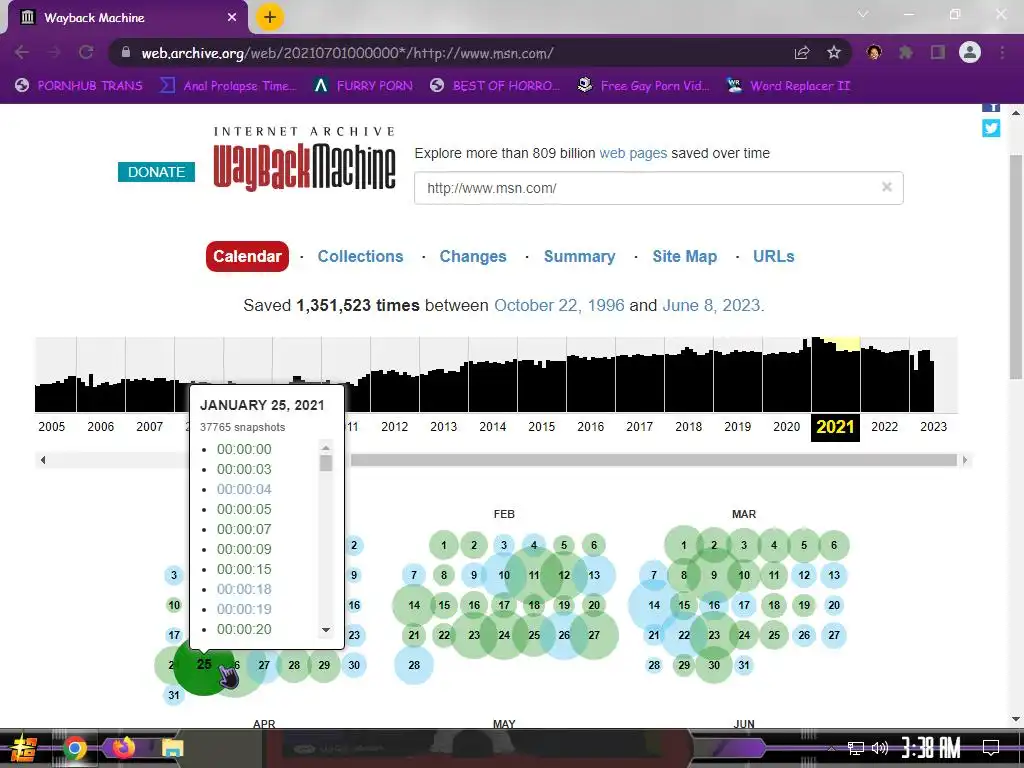Select January 29 on the calendar
1024x768 pixels.
point(324,665)
